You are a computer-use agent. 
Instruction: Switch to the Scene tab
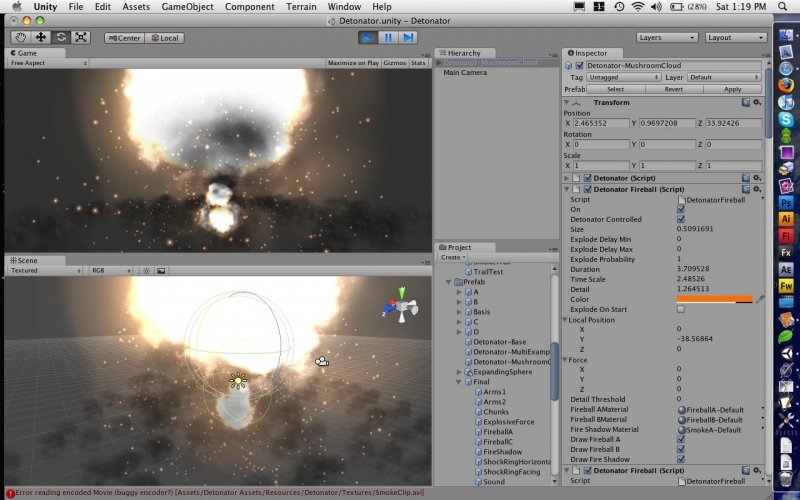[x=26, y=260]
